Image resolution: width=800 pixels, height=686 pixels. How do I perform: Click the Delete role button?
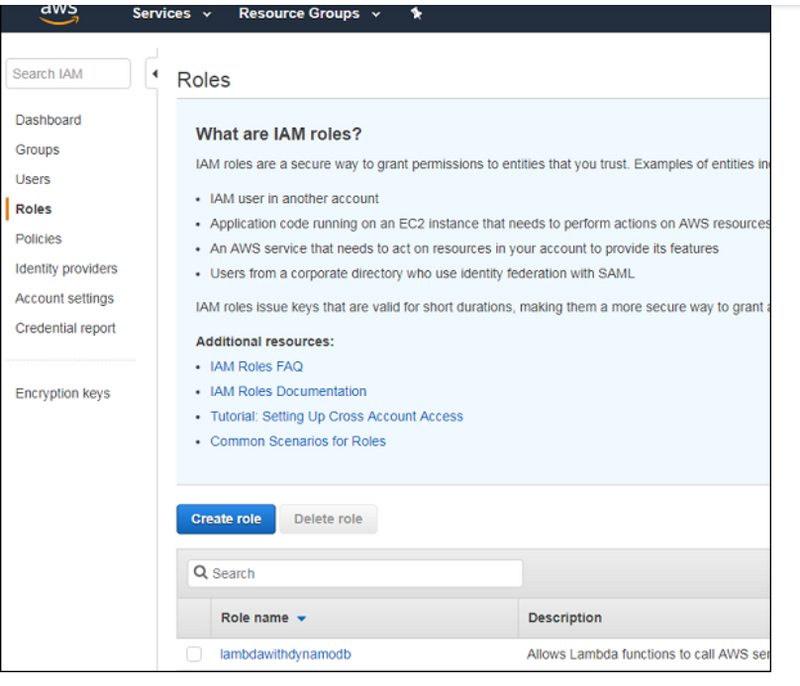pyautogui.click(x=328, y=519)
